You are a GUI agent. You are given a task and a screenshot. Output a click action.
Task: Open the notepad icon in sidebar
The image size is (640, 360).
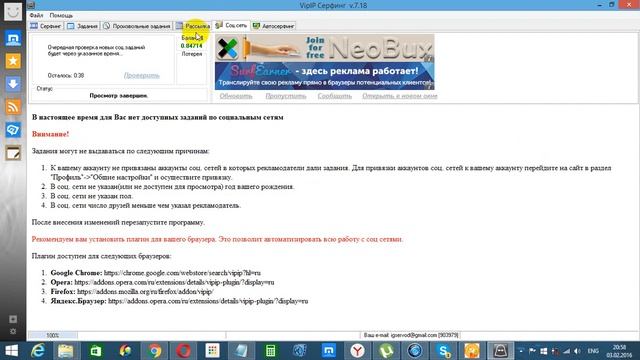click(x=13, y=153)
